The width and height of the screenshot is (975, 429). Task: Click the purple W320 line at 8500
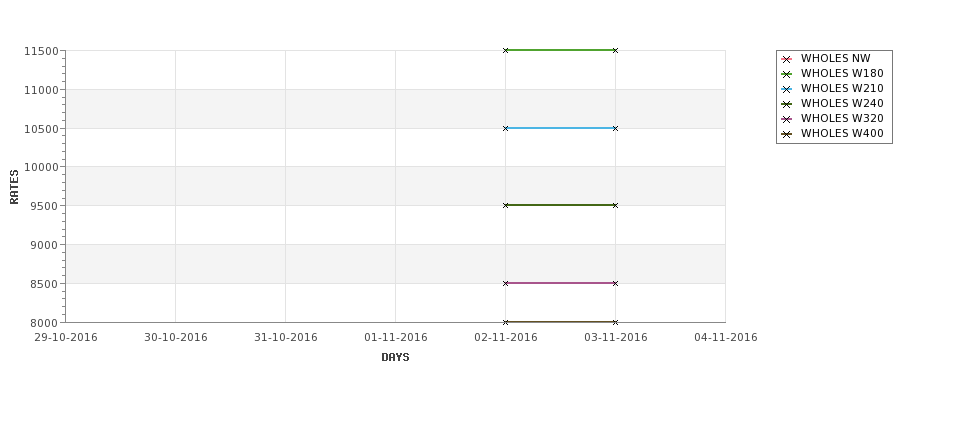(560, 284)
